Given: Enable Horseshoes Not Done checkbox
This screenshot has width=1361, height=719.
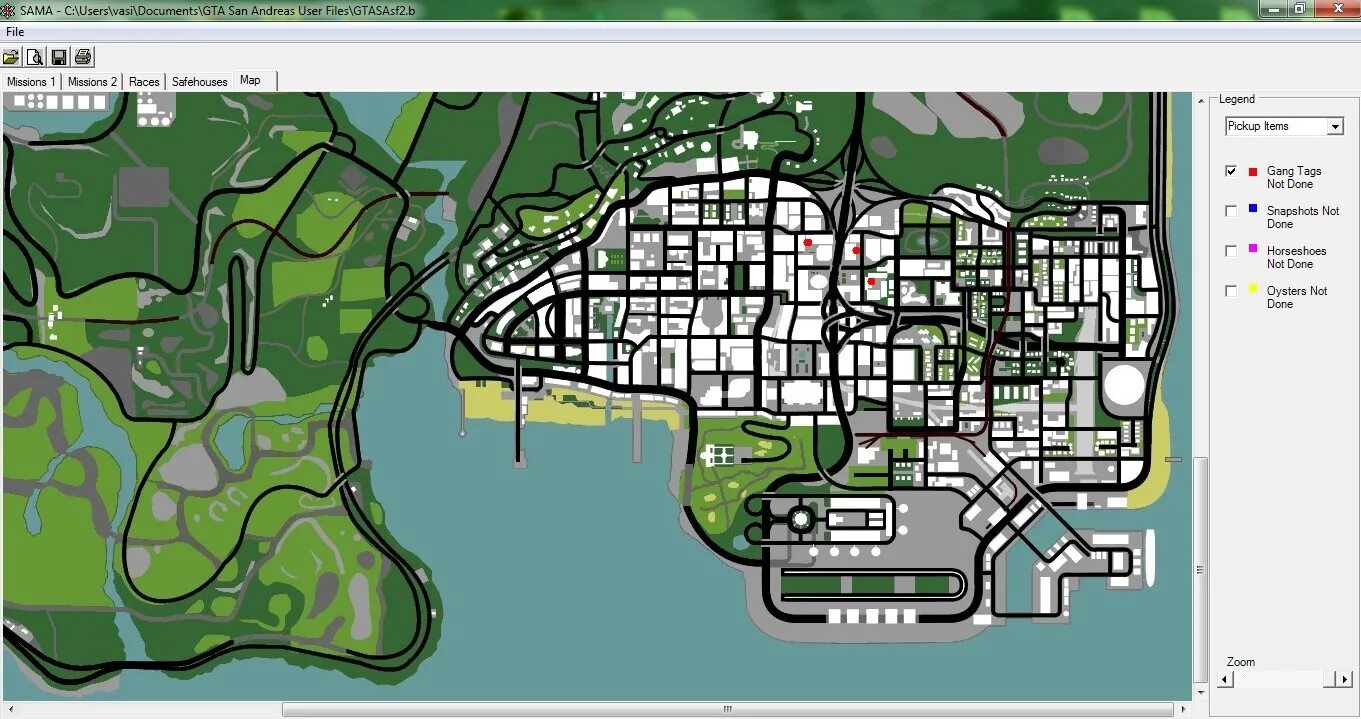Looking at the screenshot, I should pos(1231,251).
